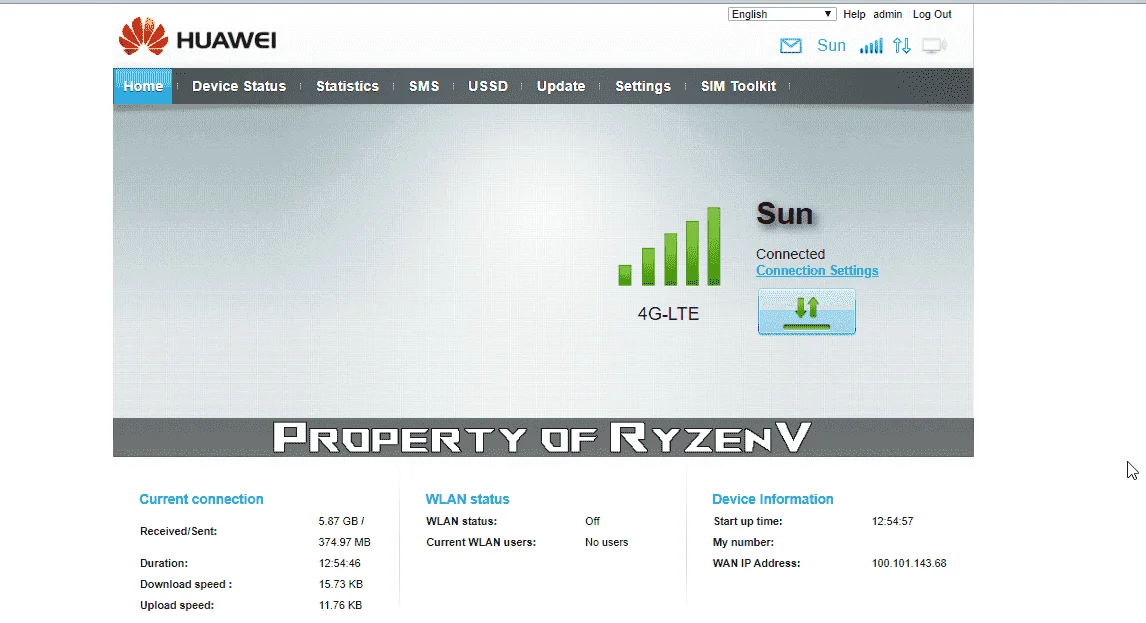Image resolution: width=1146 pixels, height=623 pixels.
Task: Open the Settings tab
Action: point(642,86)
